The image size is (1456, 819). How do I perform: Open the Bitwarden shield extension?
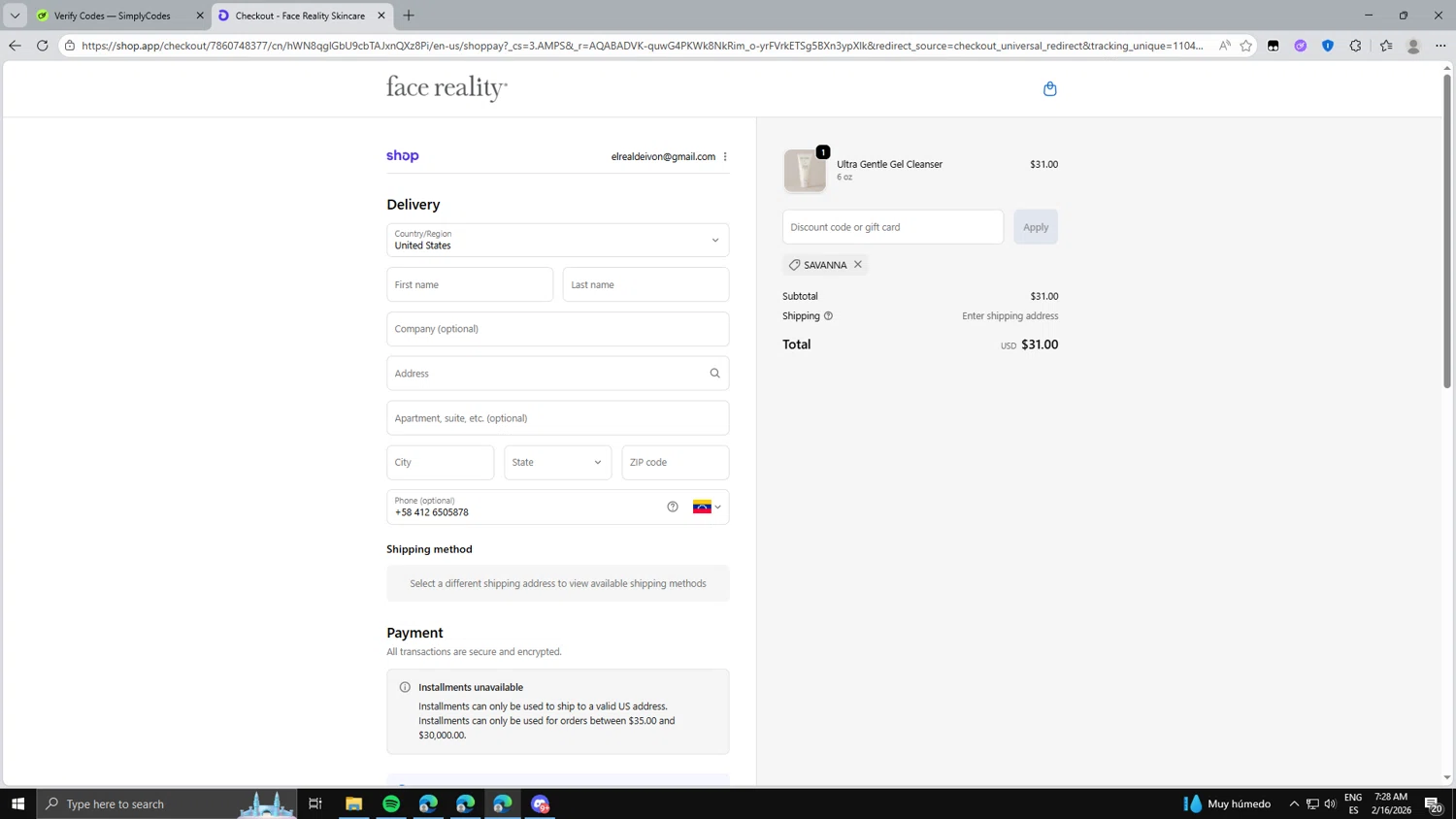coord(1328,46)
